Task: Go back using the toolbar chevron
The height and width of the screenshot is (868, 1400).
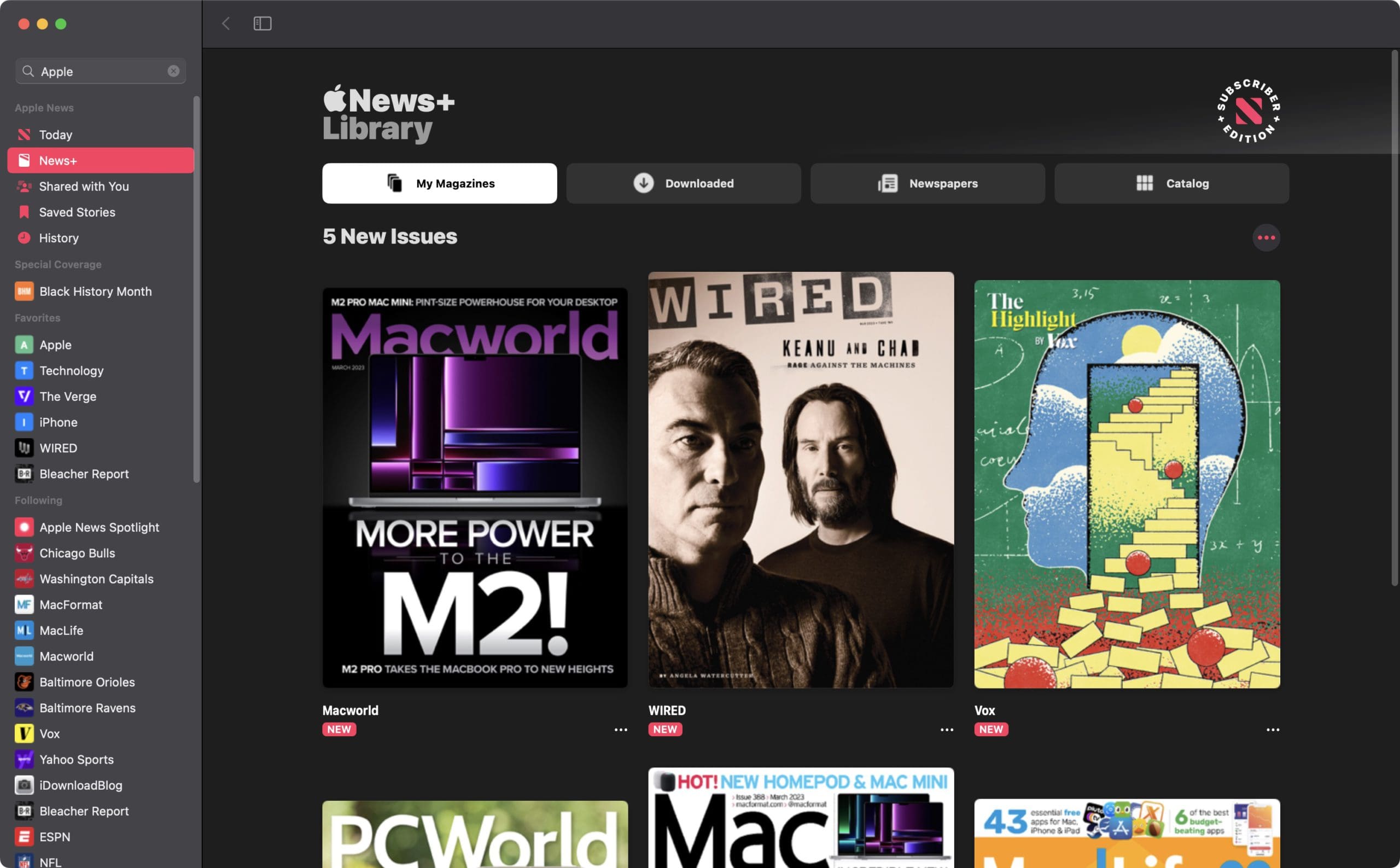Action: [226, 24]
